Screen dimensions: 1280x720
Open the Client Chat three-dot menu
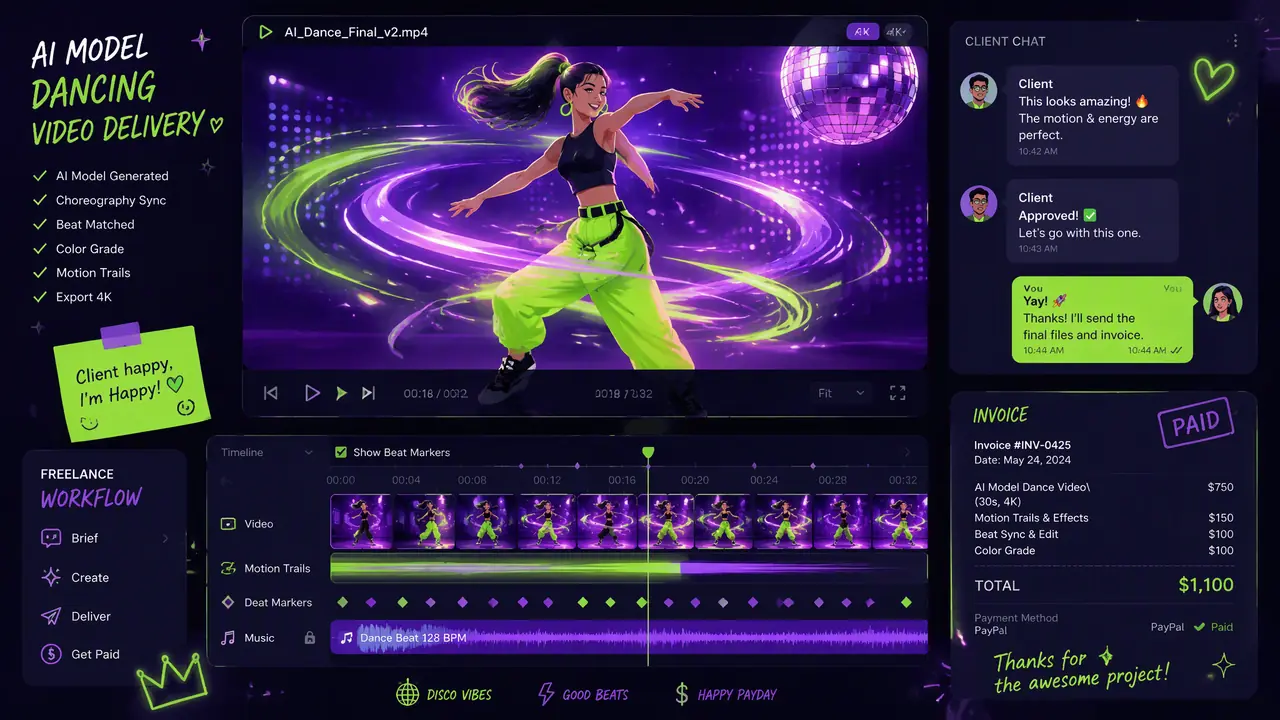(1235, 41)
